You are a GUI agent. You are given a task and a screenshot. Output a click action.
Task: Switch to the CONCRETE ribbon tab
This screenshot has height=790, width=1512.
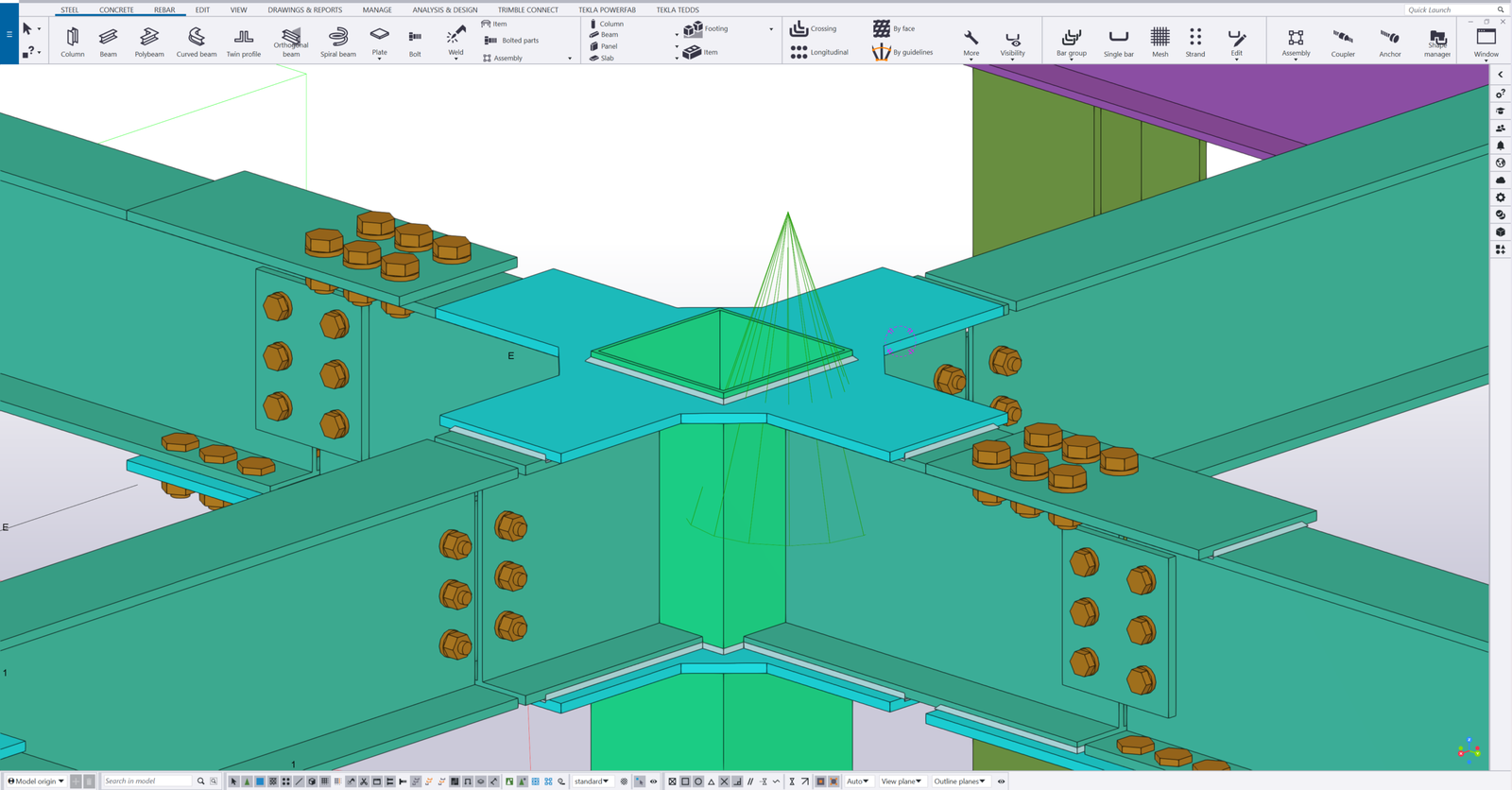point(116,9)
